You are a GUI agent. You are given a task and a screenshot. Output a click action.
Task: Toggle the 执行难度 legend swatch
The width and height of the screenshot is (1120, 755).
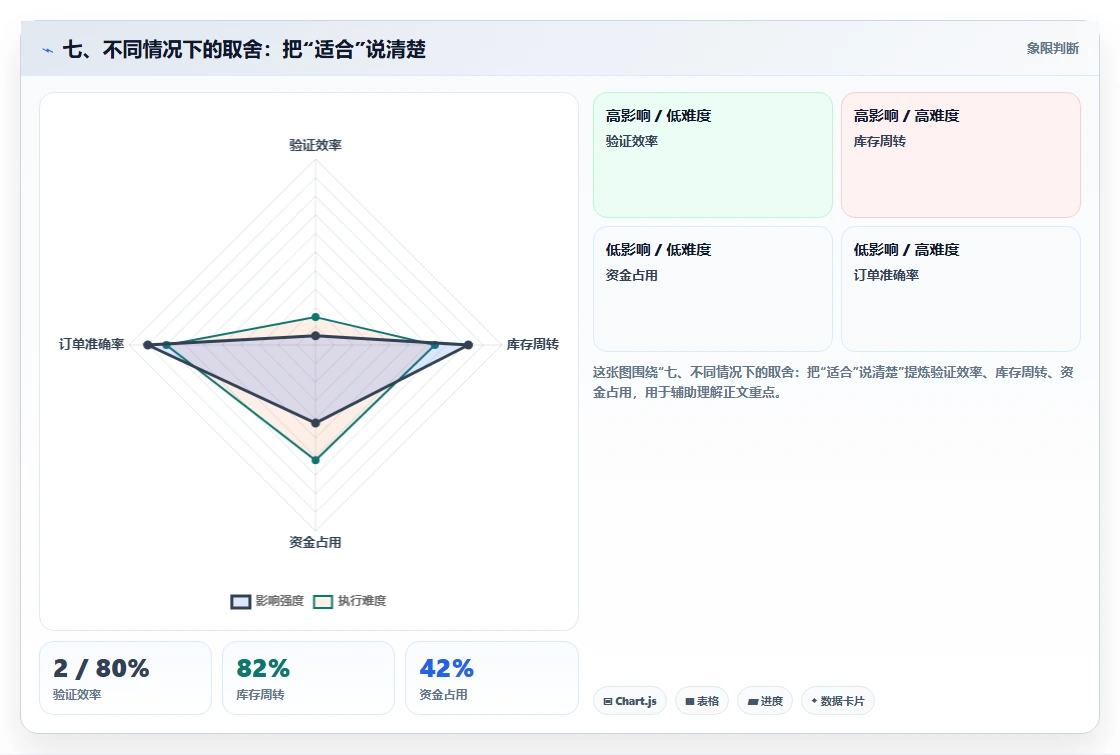(323, 601)
